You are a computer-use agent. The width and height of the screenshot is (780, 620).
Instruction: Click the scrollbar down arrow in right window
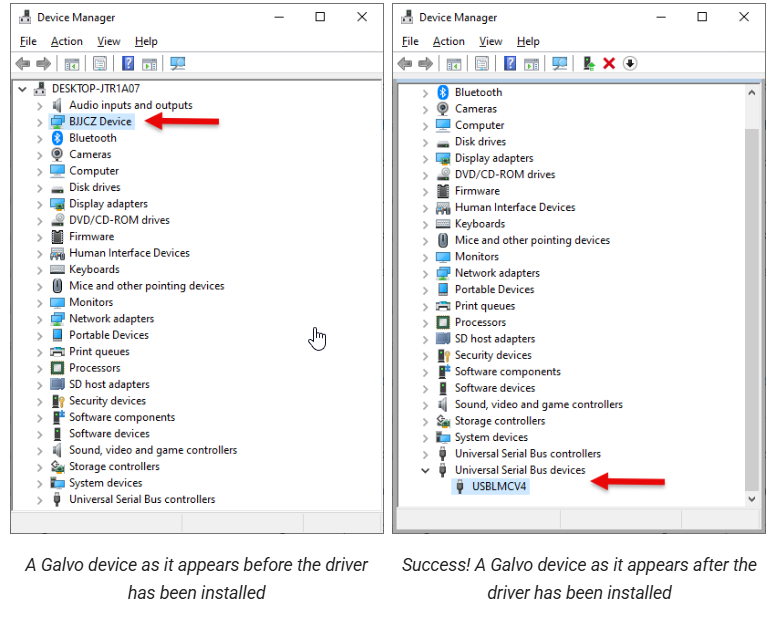(x=752, y=499)
